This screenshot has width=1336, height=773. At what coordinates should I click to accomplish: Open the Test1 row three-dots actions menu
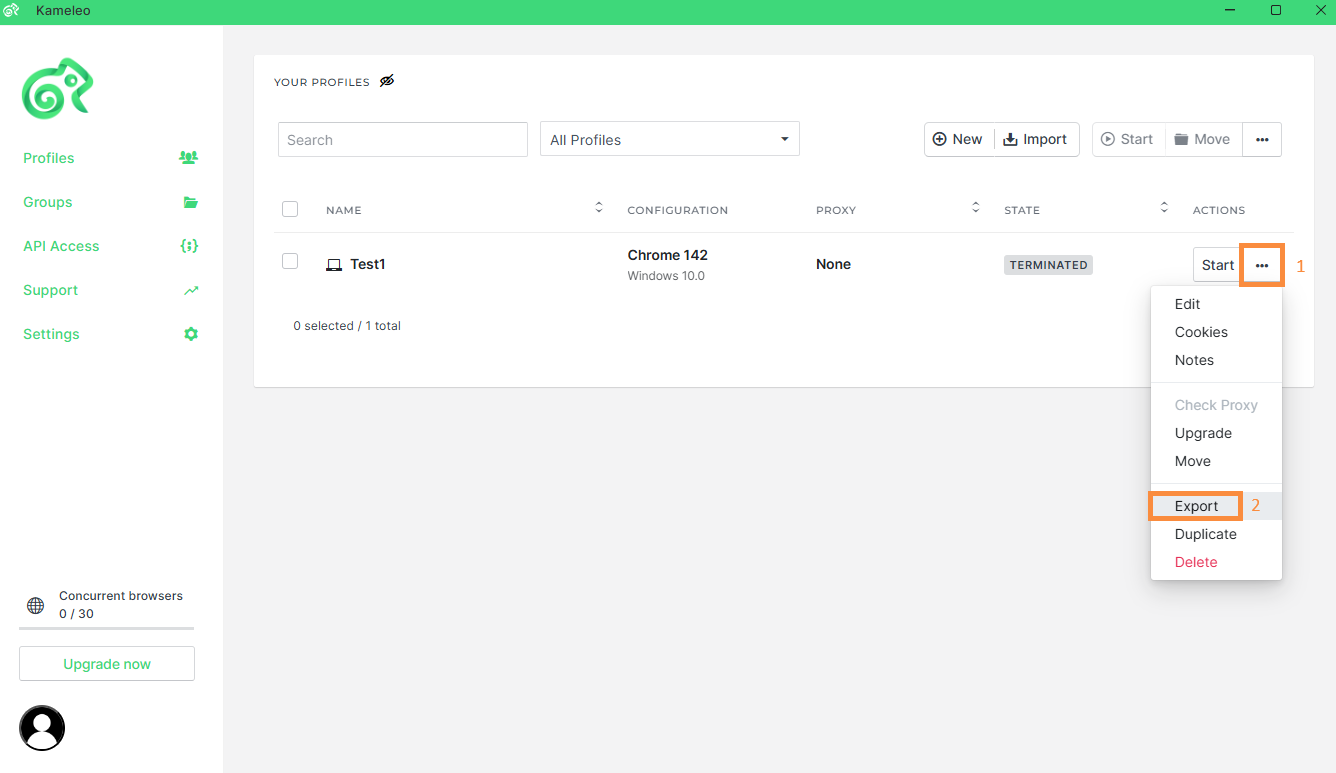(1262, 265)
